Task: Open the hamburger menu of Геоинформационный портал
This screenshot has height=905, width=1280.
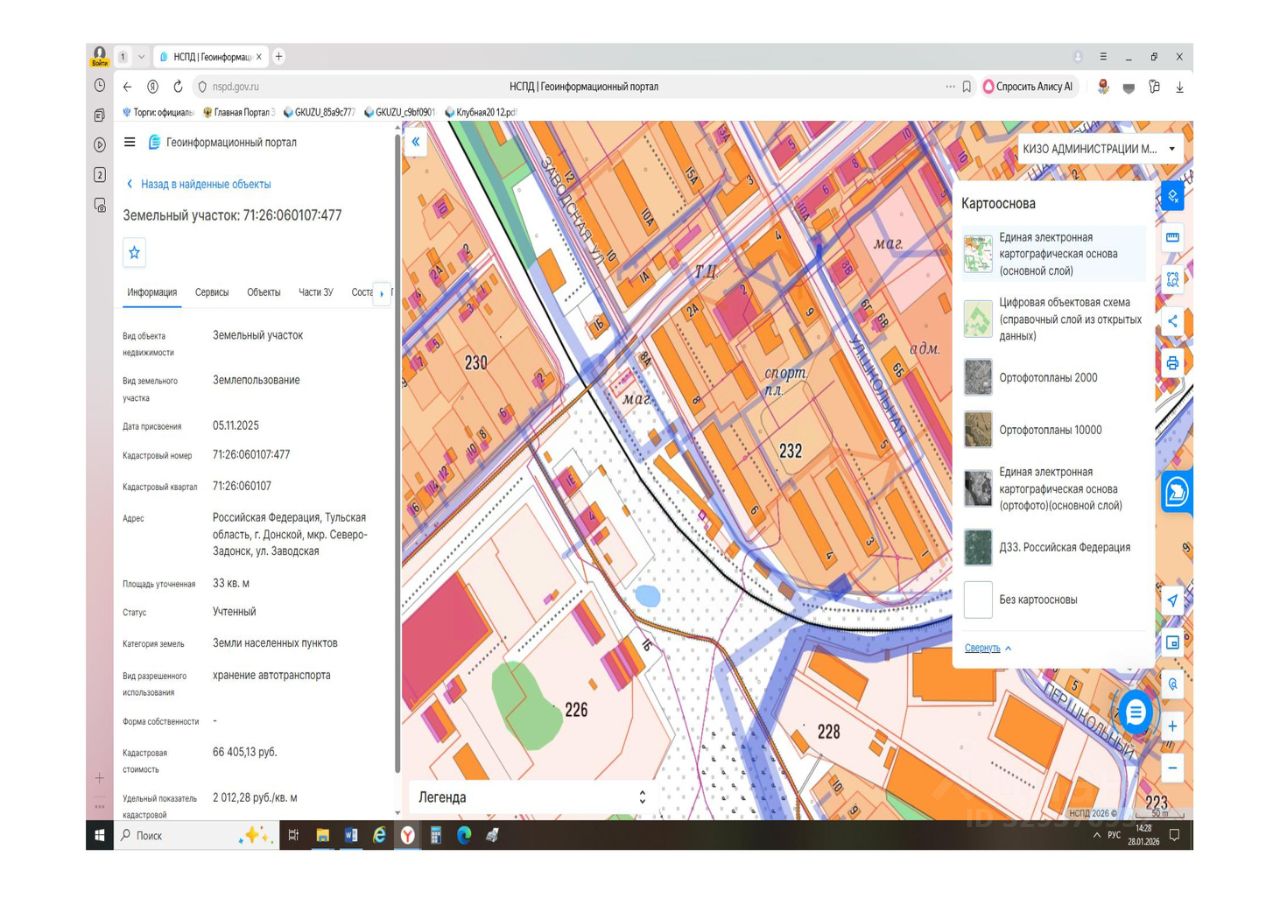Action: tap(129, 143)
